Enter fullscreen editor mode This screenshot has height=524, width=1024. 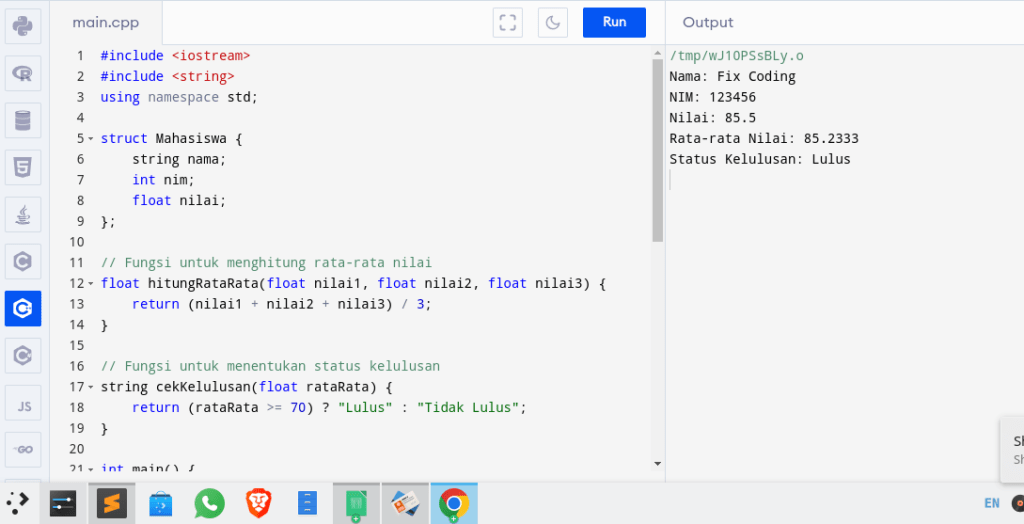[x=507, y=23]
